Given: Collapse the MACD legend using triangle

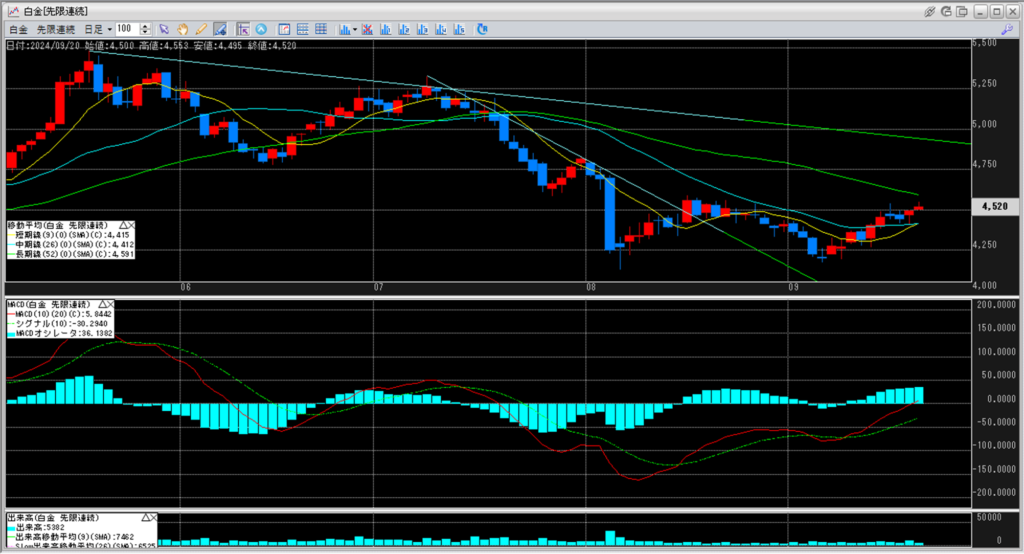Looking at the screenshot, I should pyautogui.click(x=101, y=304).
